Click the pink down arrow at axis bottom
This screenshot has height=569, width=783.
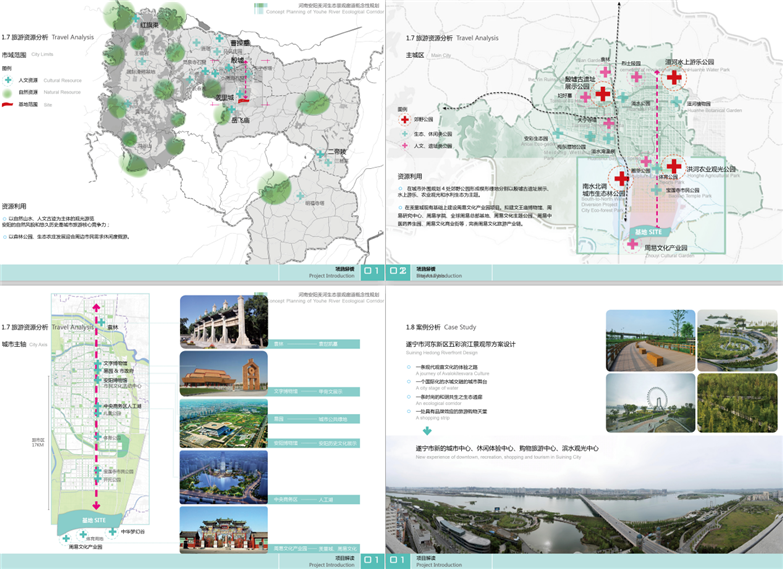point(96,506)
